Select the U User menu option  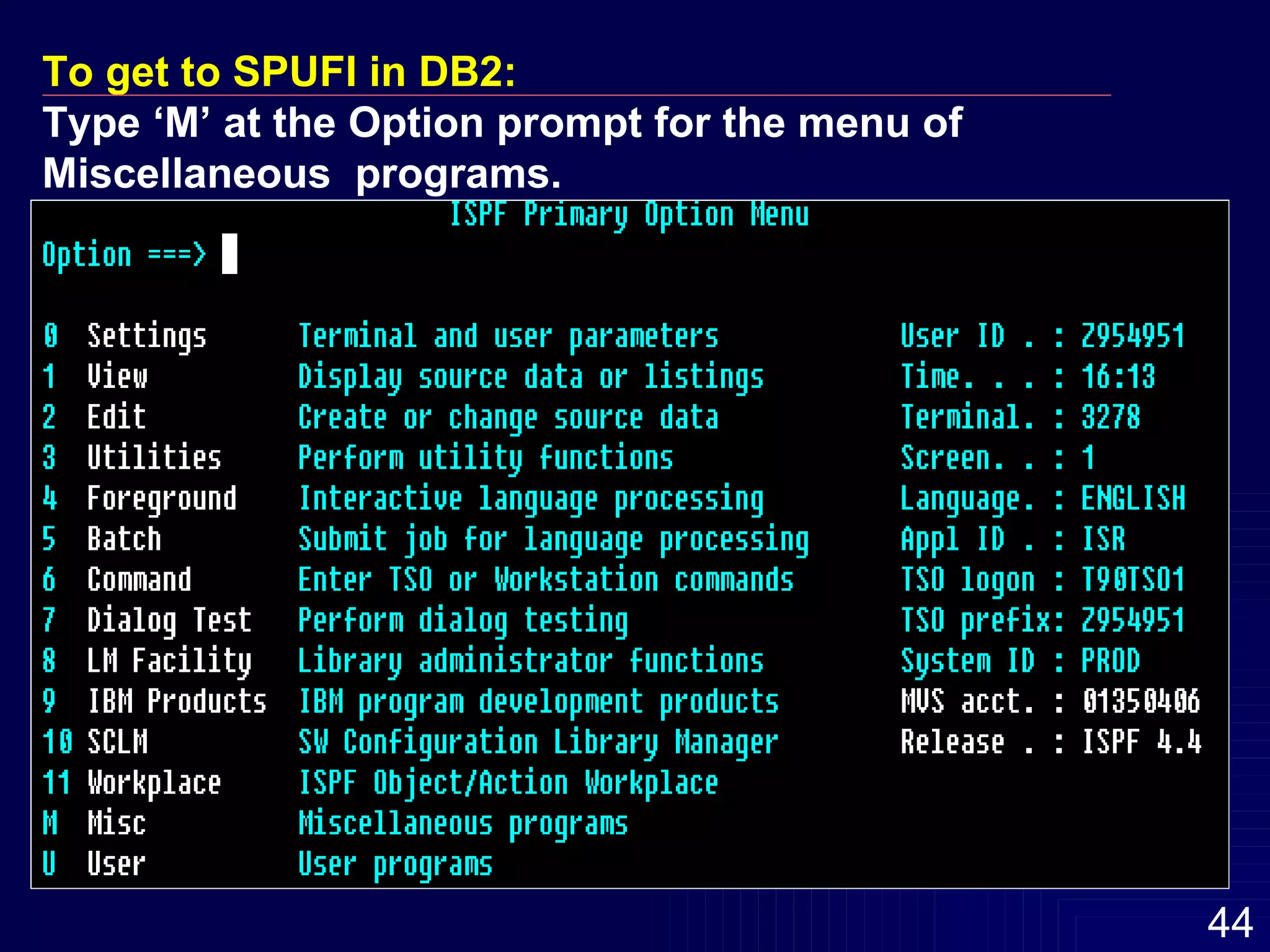94,865
